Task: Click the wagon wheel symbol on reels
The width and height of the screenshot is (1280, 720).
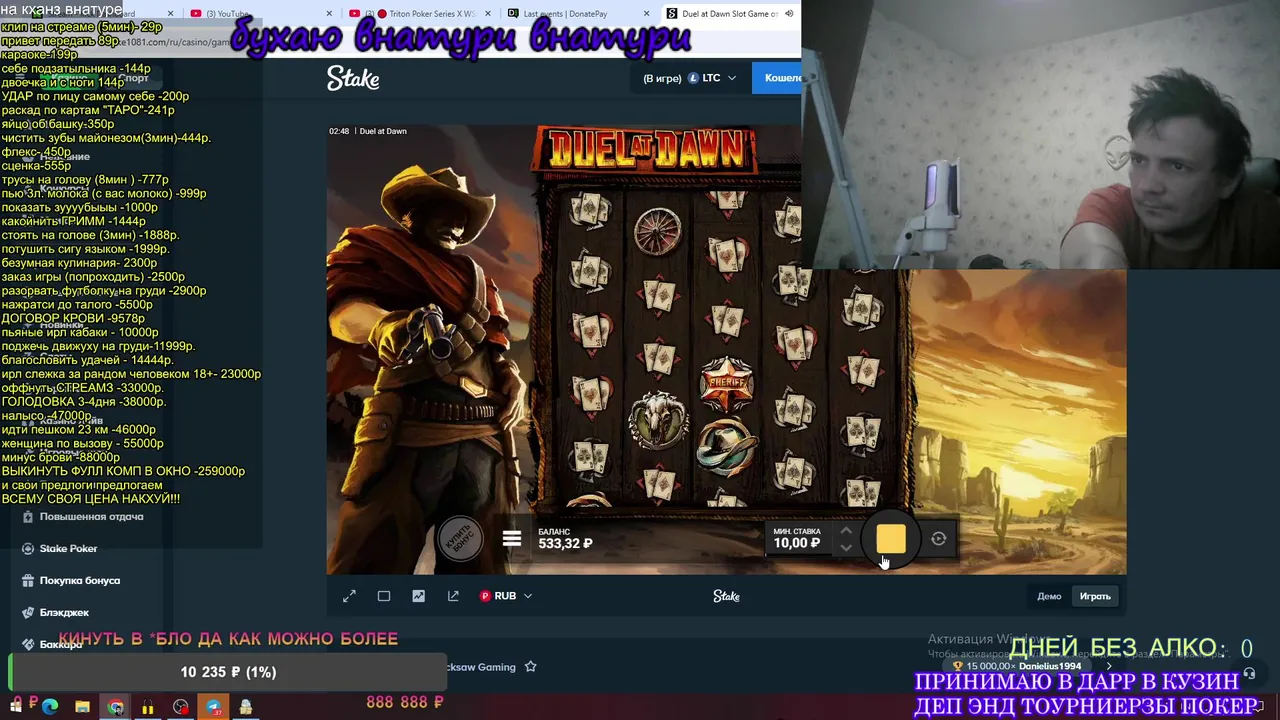Action: pyautogui.click(x=657, y=232)
